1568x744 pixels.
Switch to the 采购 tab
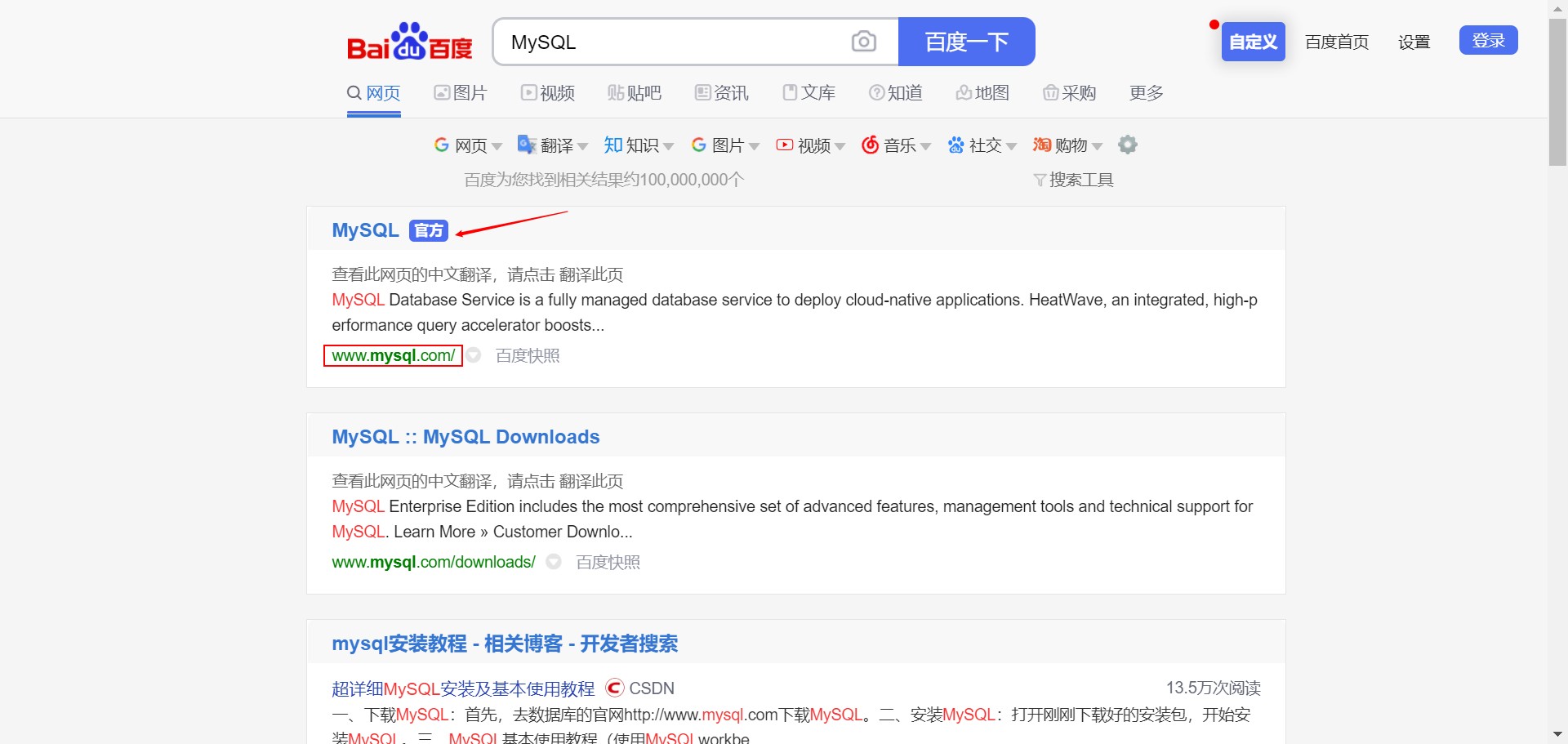pos(1070,93)
